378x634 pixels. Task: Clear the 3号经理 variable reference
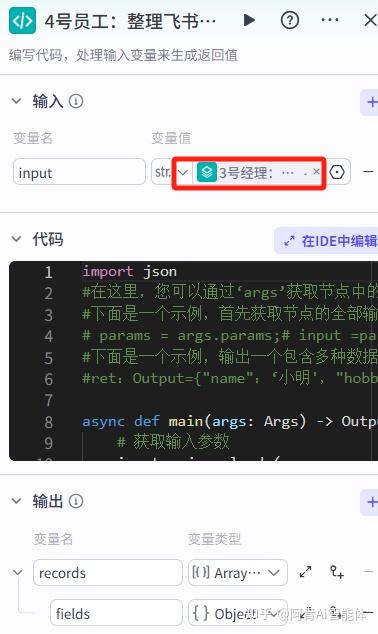coord(316,171)
